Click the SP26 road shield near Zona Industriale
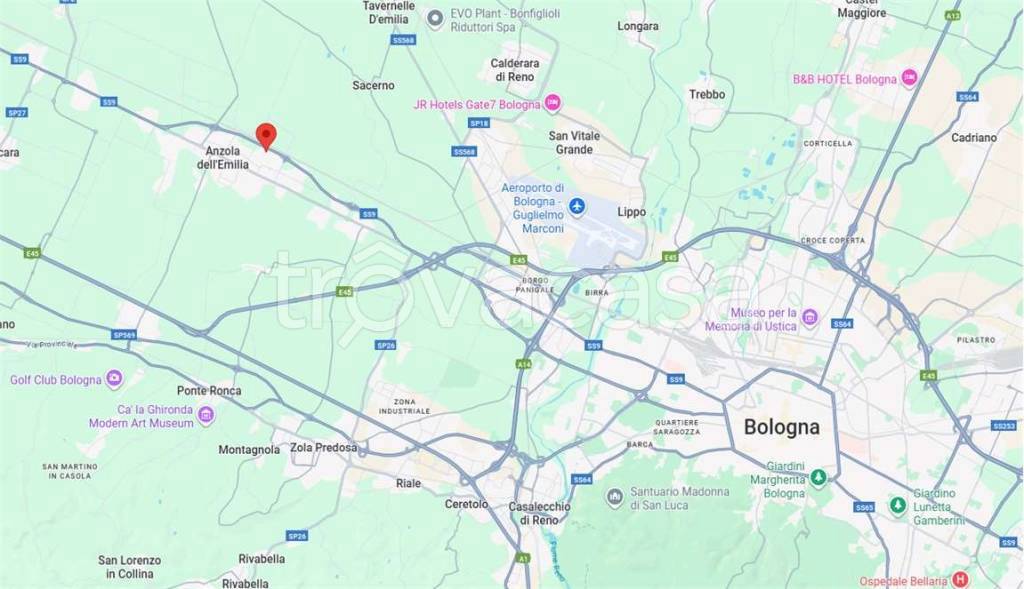This screenshot has width=1024, height=589. (386, 345)
